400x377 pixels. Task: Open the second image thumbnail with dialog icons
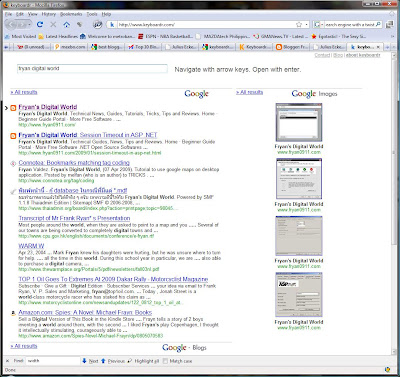tap(299, 179)
